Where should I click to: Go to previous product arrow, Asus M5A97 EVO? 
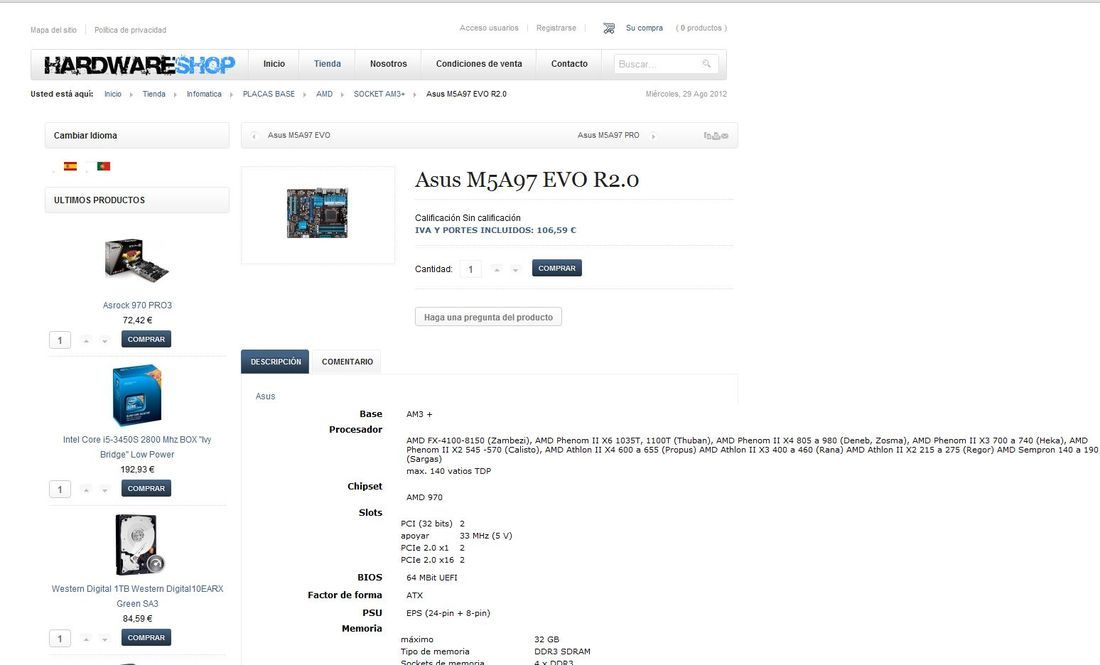[254, 136]
